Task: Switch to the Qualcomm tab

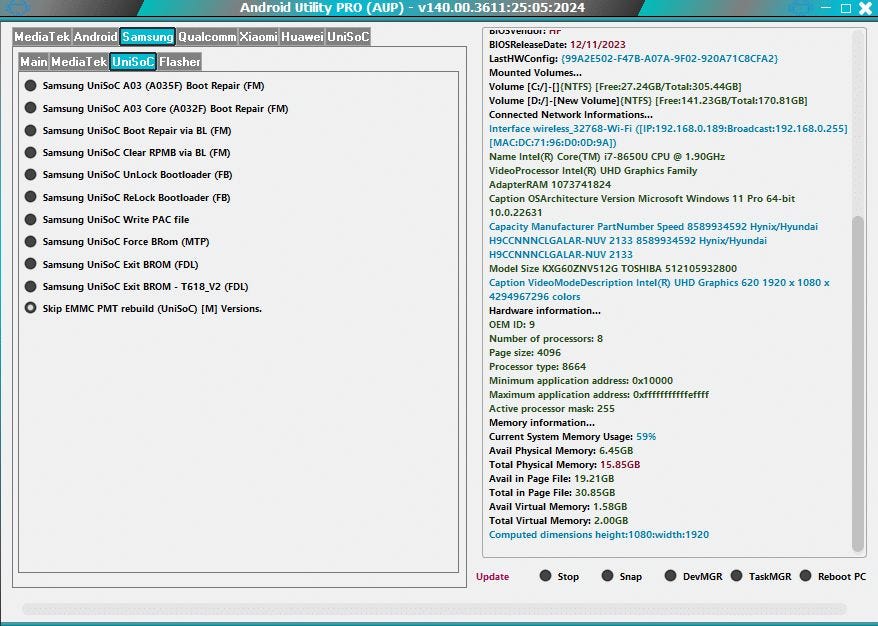Action: click(x=207, y=36)
